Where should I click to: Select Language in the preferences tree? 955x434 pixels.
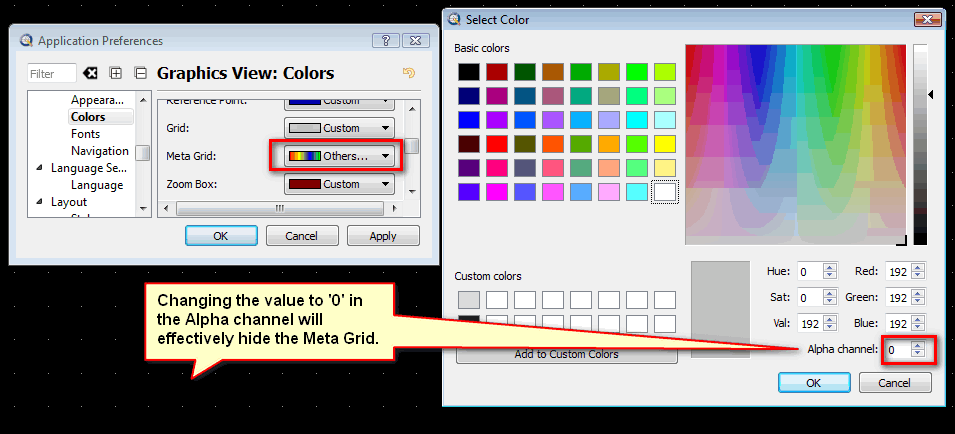pos(97,185)
